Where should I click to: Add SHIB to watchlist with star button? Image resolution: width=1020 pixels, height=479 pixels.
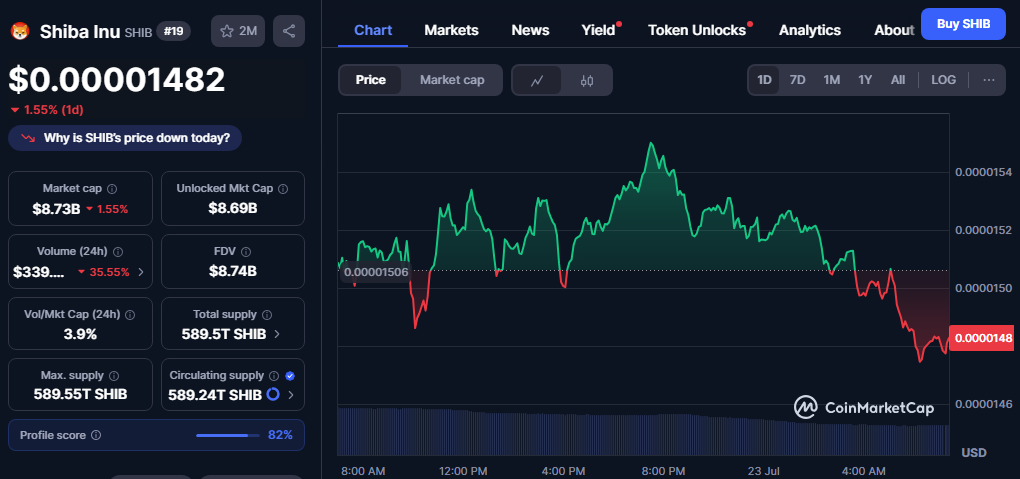coord(238,31)
